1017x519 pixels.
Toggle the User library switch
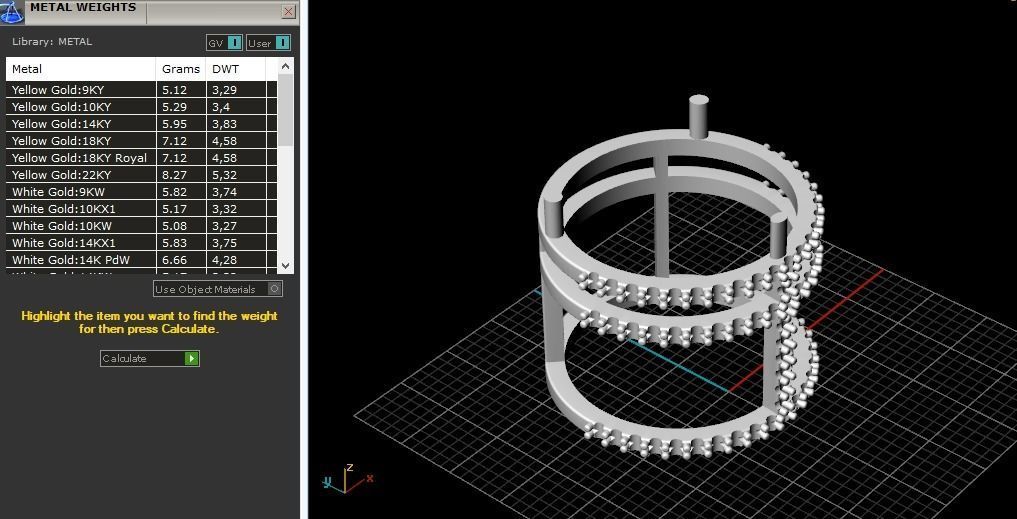tap(269, 43)
